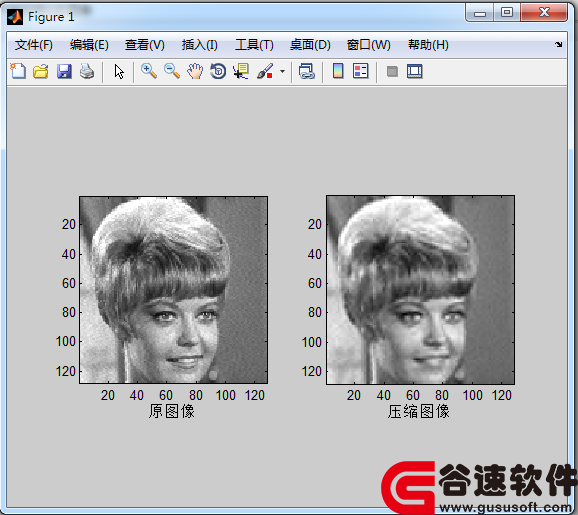Image resolution: width=578 pixels, height=515 pixels.
Task: Toggle the Link Plot tool
Action: (306, 71)
